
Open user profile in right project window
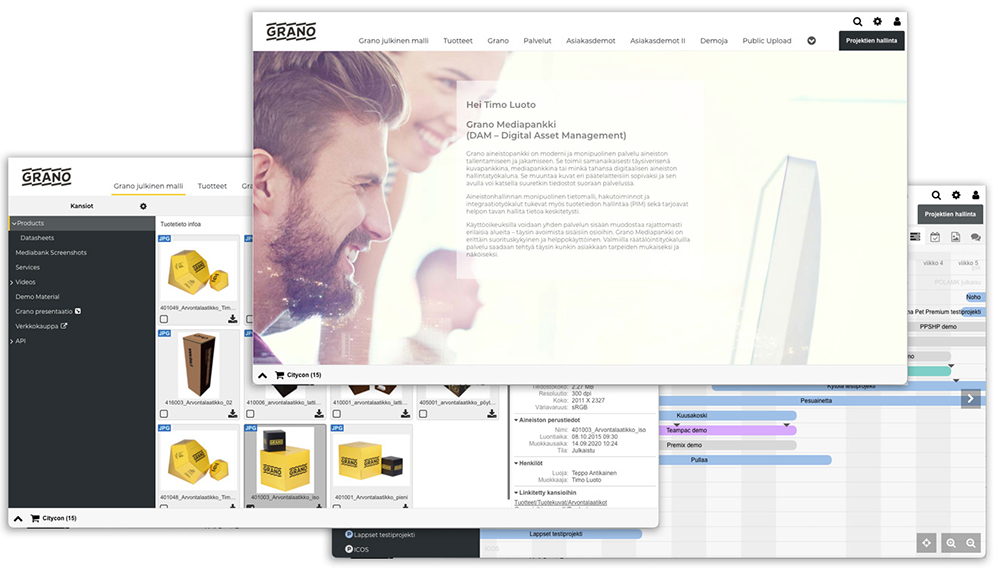pyautogui.click(x=976, y=196)
